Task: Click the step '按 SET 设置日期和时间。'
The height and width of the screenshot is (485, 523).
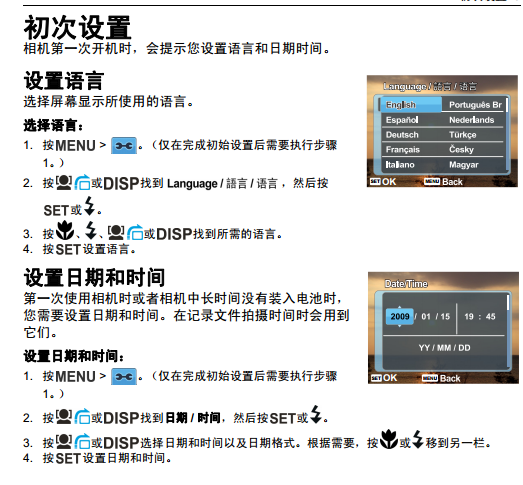Action: point(107,458)
